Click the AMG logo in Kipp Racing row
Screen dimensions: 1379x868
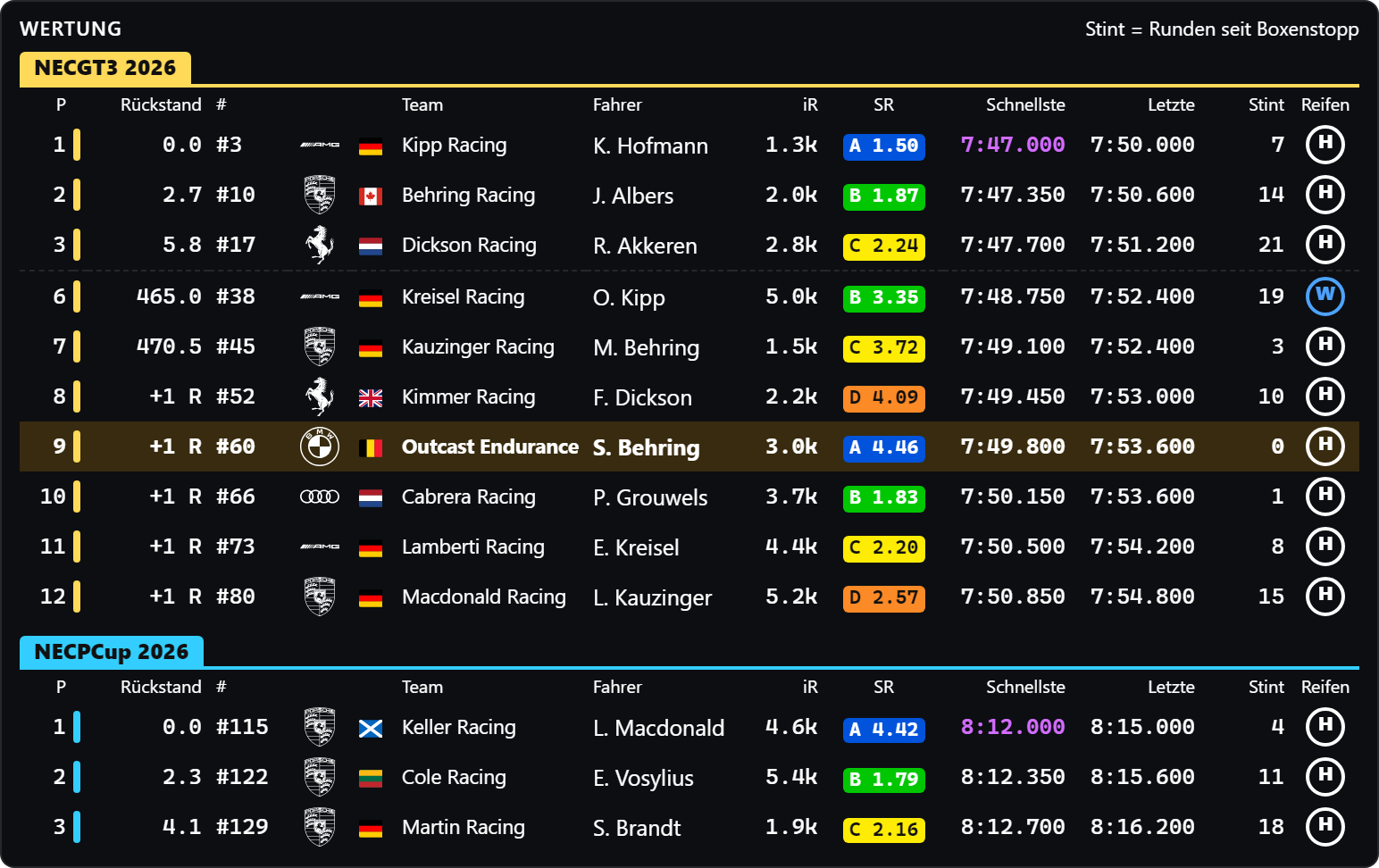(x=320, y=145)
